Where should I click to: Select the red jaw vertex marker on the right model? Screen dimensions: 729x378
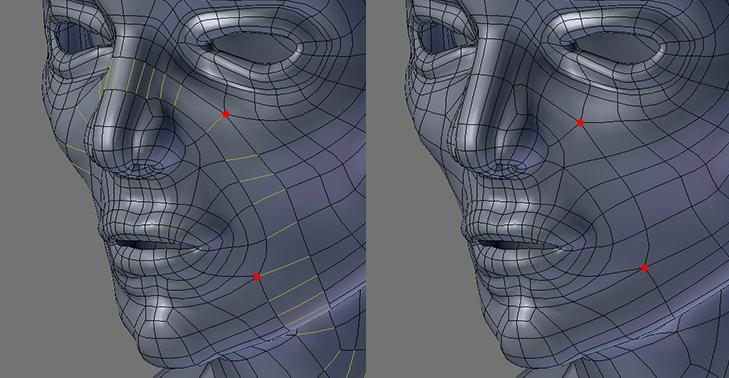click(645, 268)
